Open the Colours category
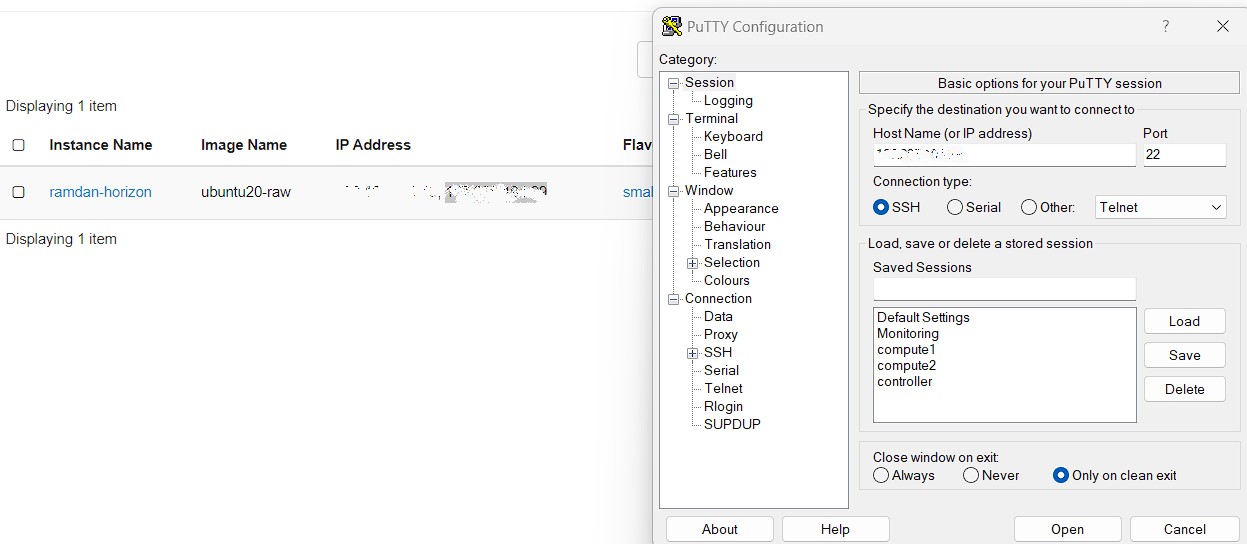The width and height of the screenshot is (1247, 544). [727, 280]
